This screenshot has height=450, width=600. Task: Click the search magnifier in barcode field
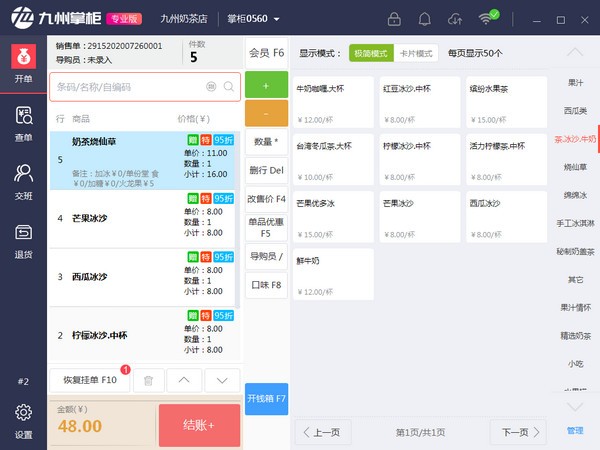pyautogui.click(x=230, y=87)
